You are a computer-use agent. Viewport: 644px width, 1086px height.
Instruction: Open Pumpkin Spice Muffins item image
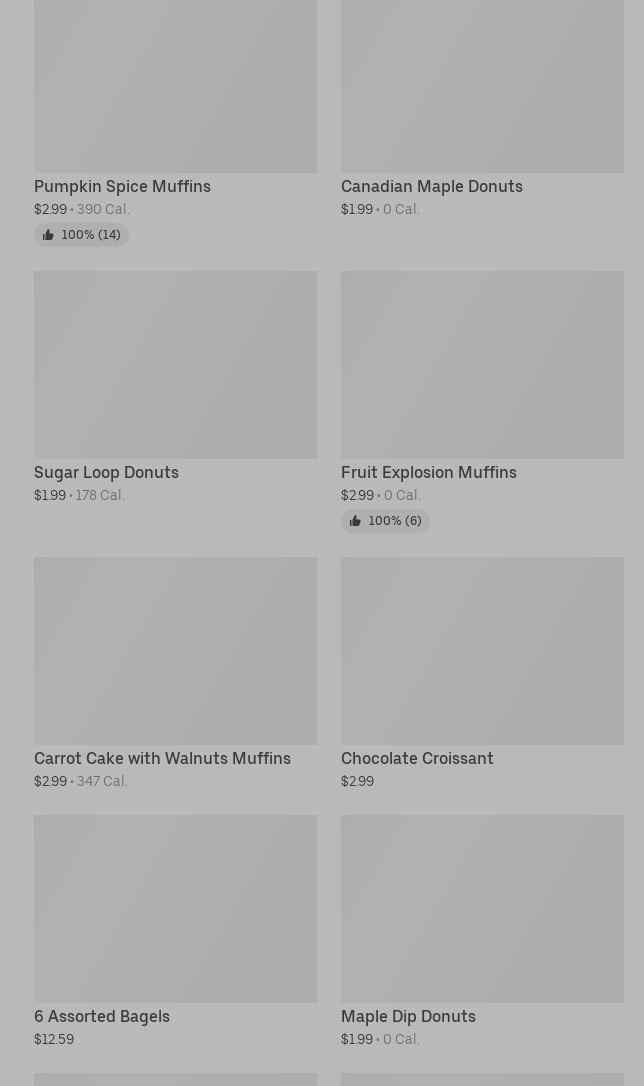pos(175,86)
